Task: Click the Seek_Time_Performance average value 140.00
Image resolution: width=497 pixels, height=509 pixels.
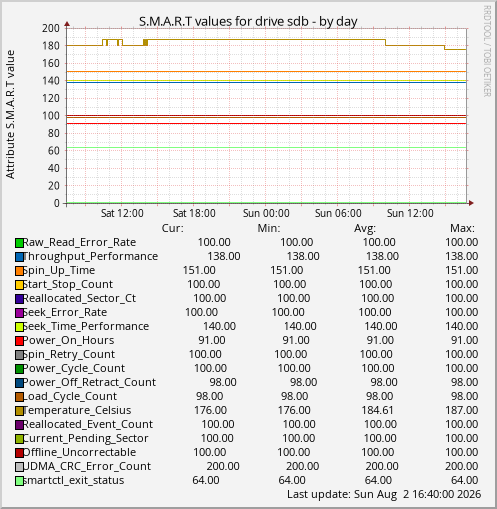Action: click(381, 326)
